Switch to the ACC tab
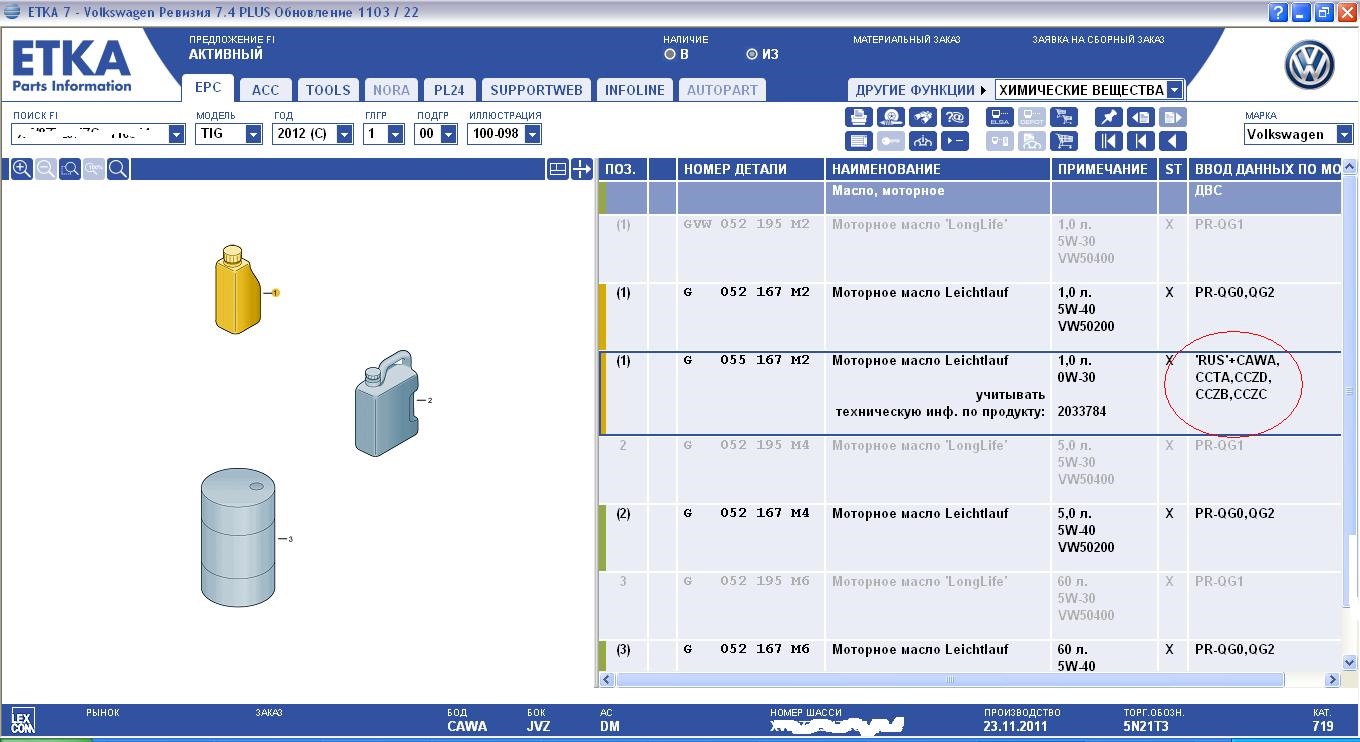Image resolution: width=1360 pixels, height=742 pixels. click(x=266, y=90)
